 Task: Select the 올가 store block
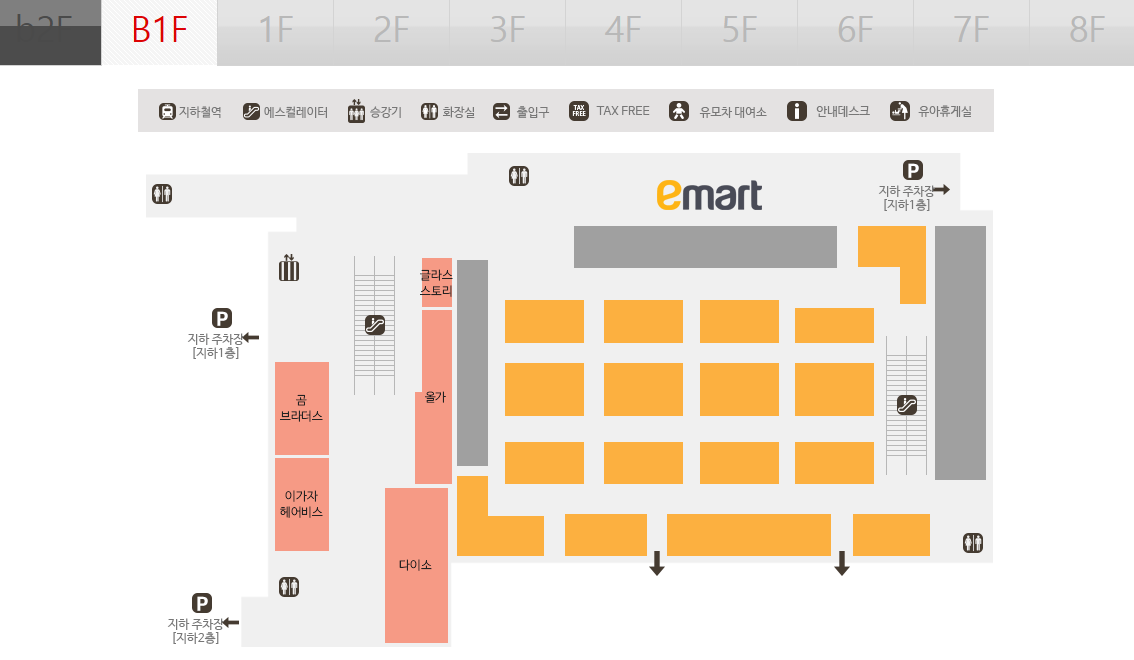tap(435, 397)
